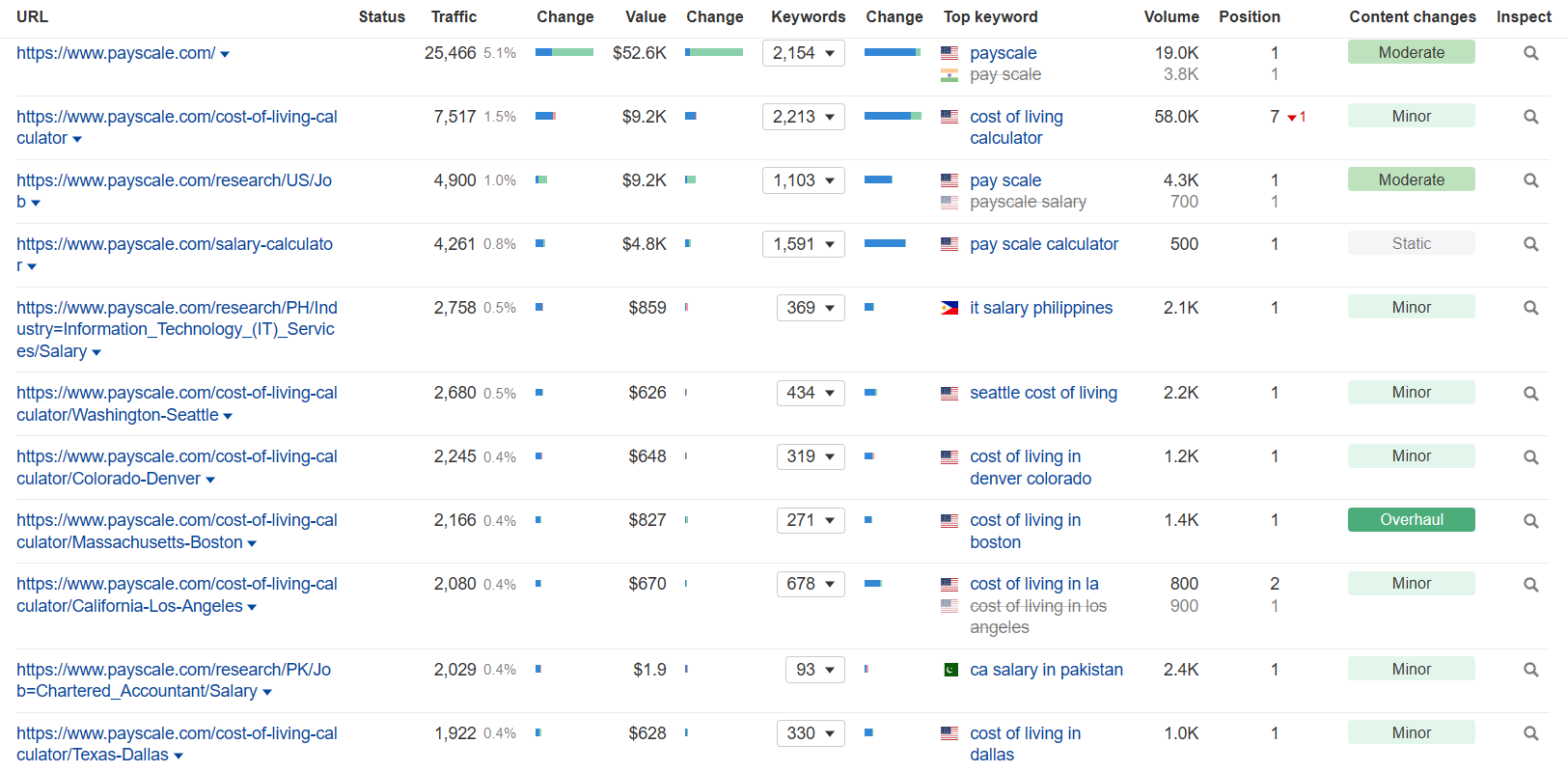Click Pakistan flag beside 'ca salary in pakistan'
The height and width of the screenshot is (772, 1568).
click(949, 670)
